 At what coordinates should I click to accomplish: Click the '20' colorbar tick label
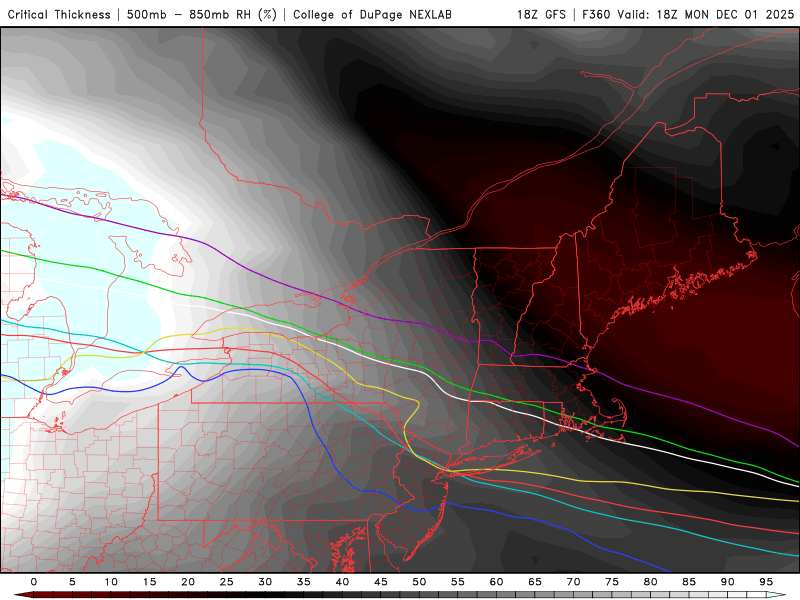(188, 582)
